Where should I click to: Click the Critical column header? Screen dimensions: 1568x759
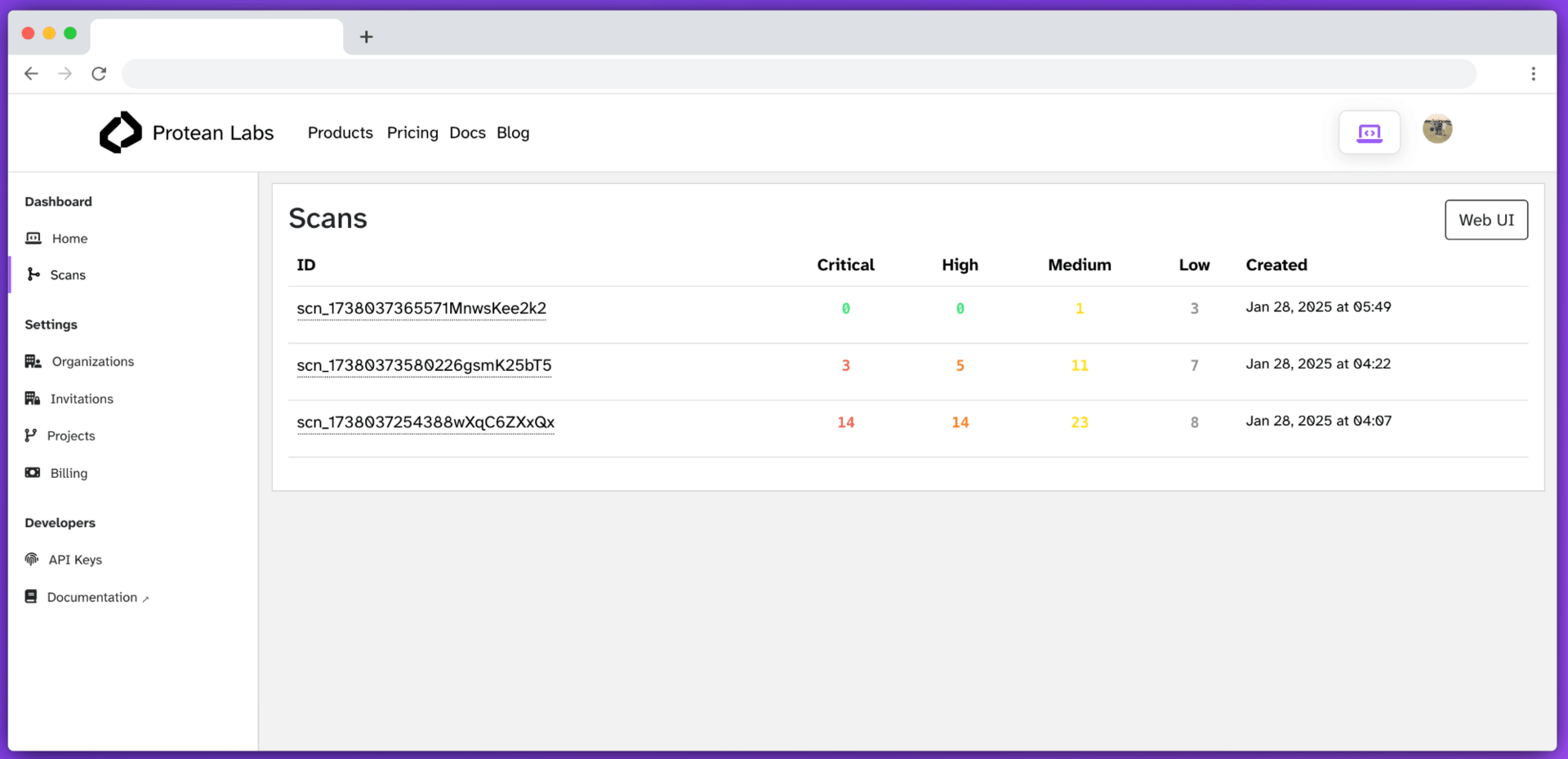click(845, 265)
